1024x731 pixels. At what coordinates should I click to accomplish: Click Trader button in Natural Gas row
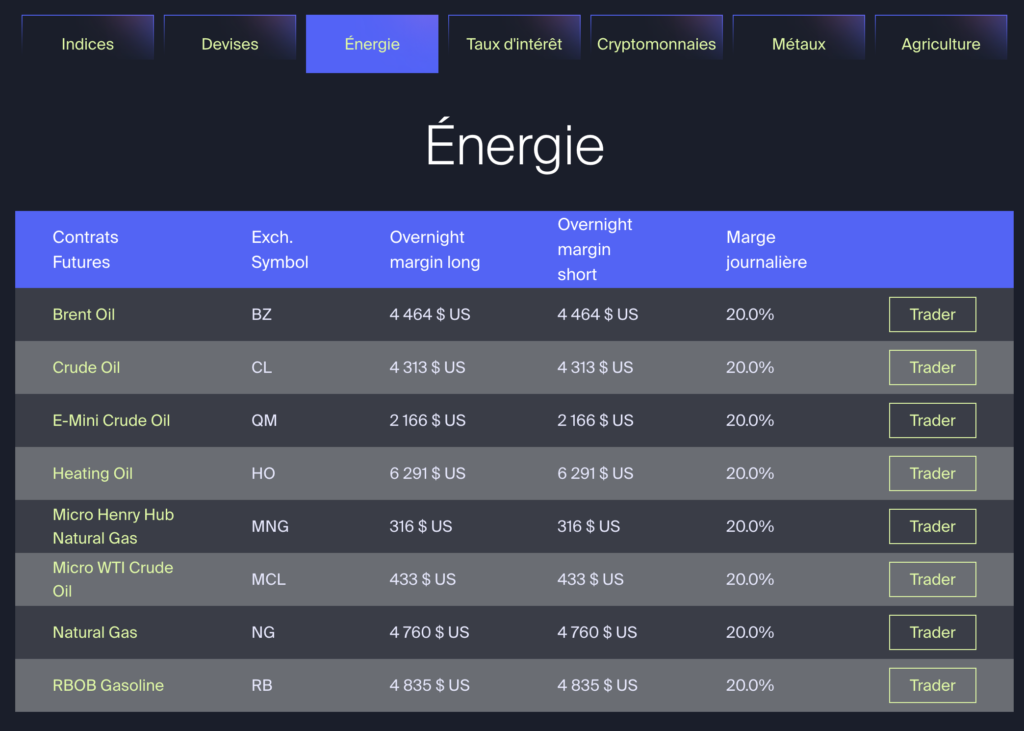(932, 632)
